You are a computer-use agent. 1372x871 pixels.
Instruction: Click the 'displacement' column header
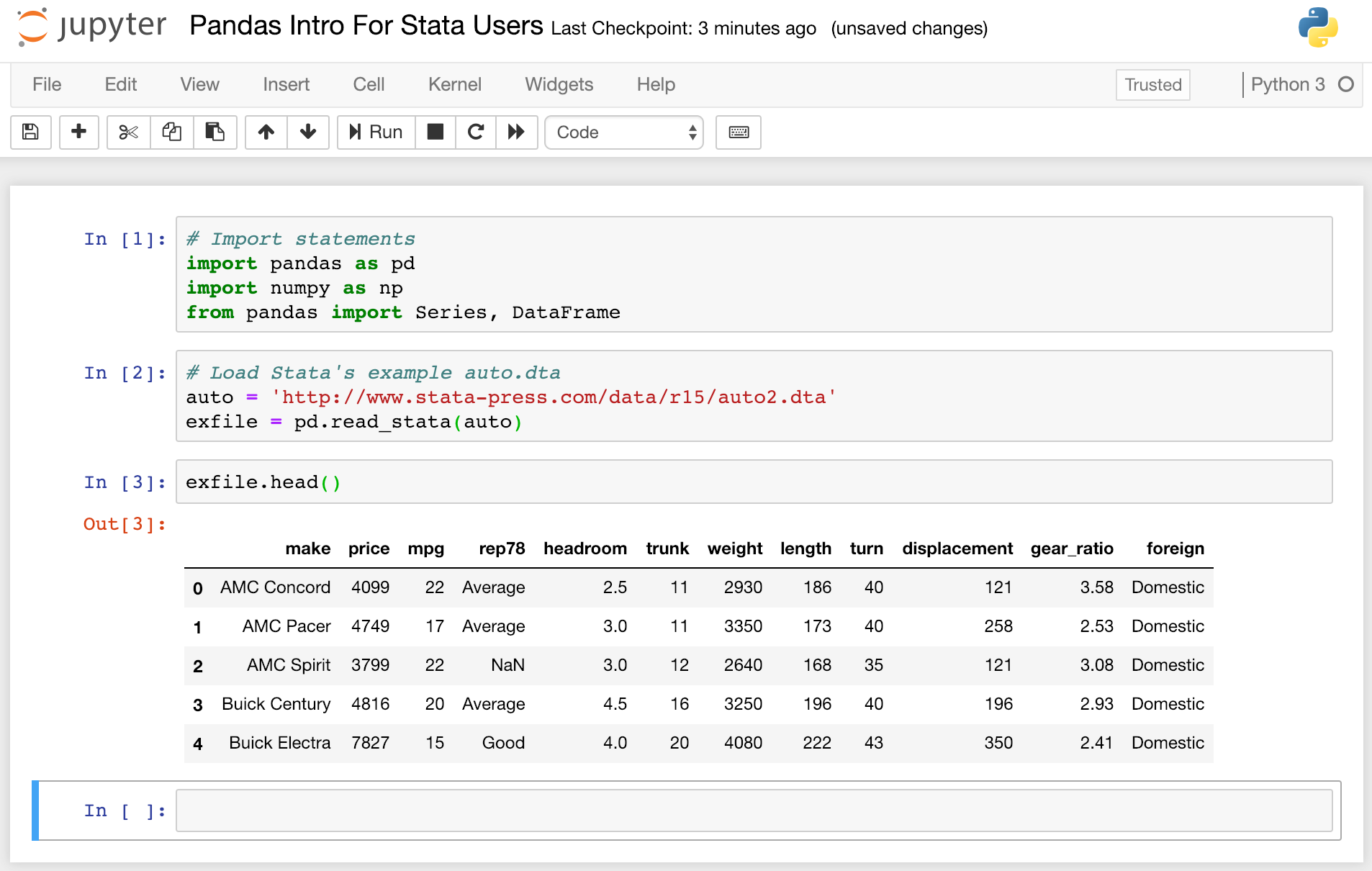[957, 549]
